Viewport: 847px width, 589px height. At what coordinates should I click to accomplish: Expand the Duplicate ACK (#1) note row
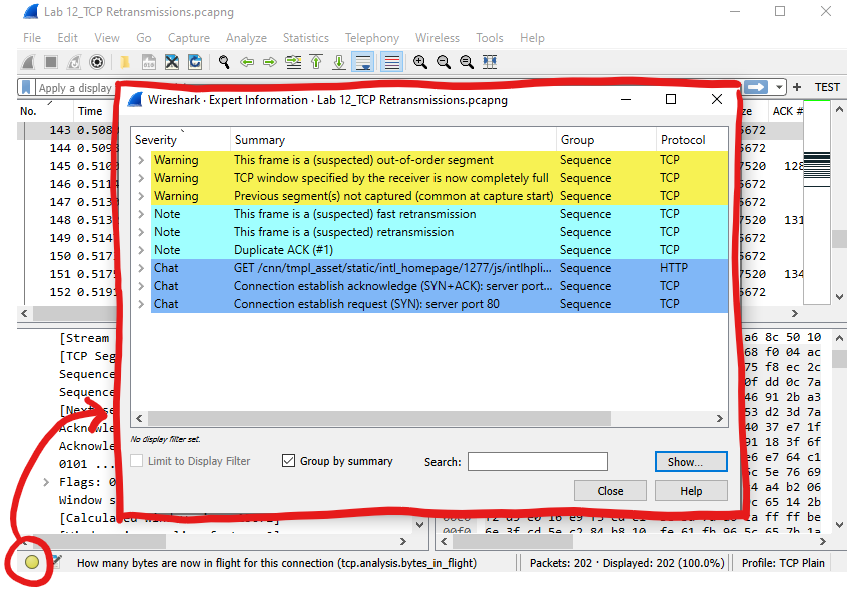pos(141,250)
